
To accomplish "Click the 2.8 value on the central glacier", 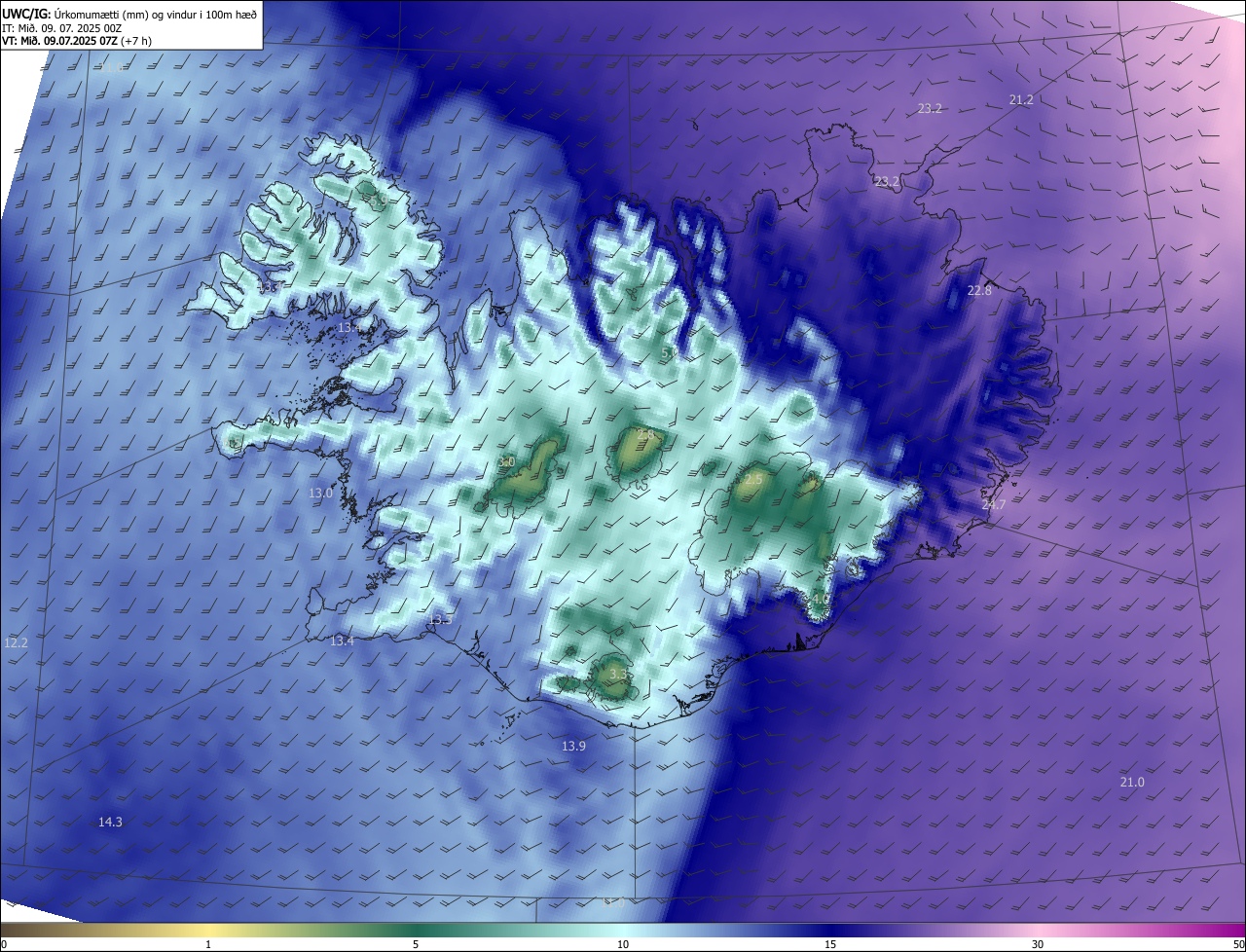I will tap(645, 434).
